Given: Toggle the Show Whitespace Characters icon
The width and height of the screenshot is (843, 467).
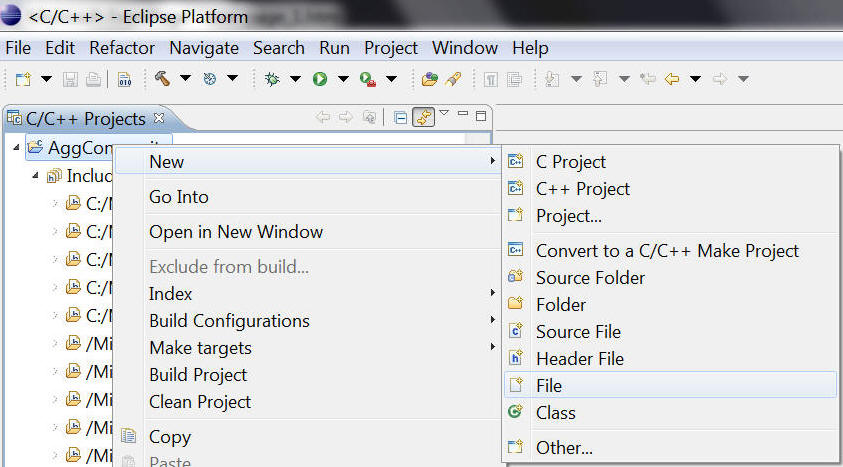Looking at the screenshot, I should click(x=490, y=80).
